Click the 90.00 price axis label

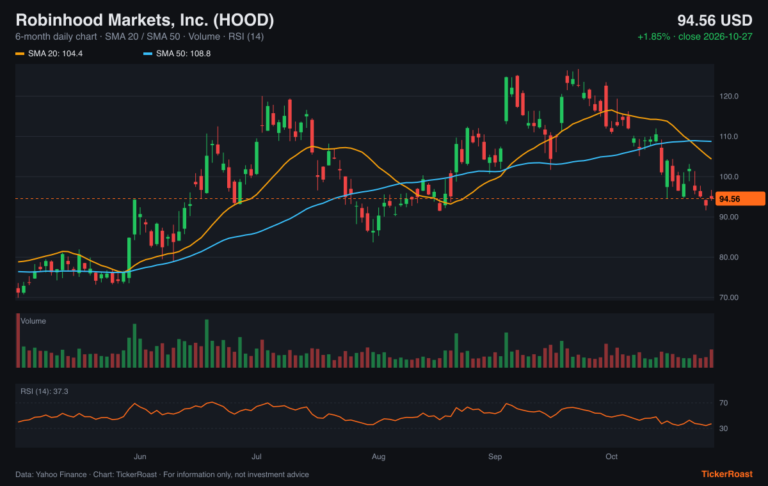pos(729,217)
